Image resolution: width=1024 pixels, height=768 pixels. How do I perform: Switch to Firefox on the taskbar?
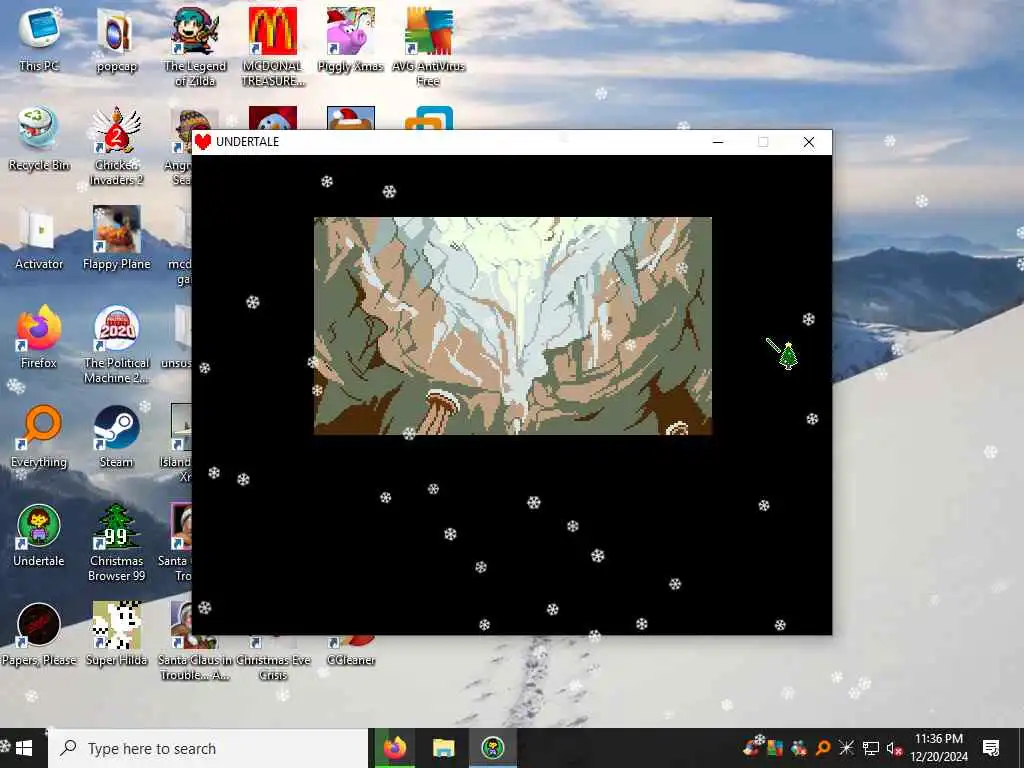pyautogui.click(x=394, y=748)
